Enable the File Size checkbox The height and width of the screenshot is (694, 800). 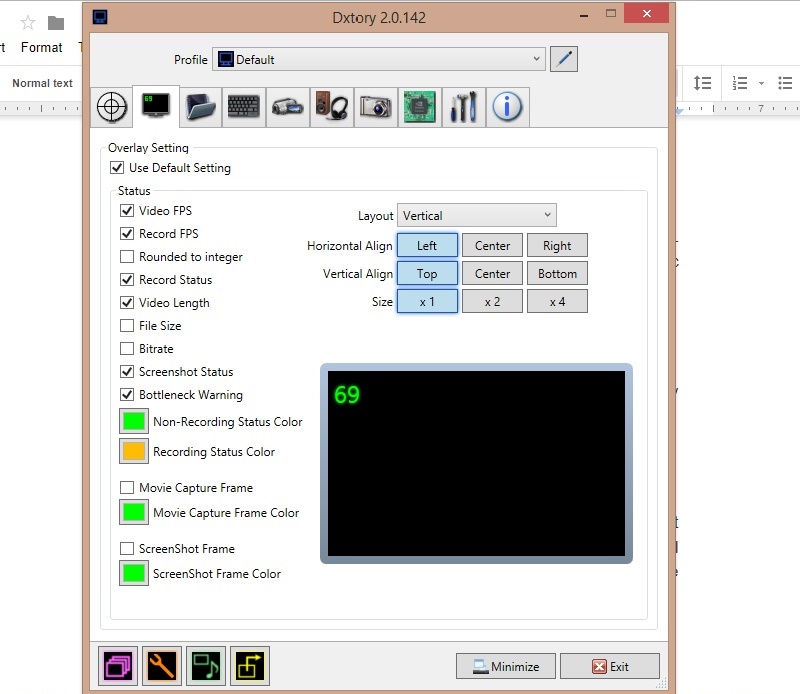pos(127,326)
